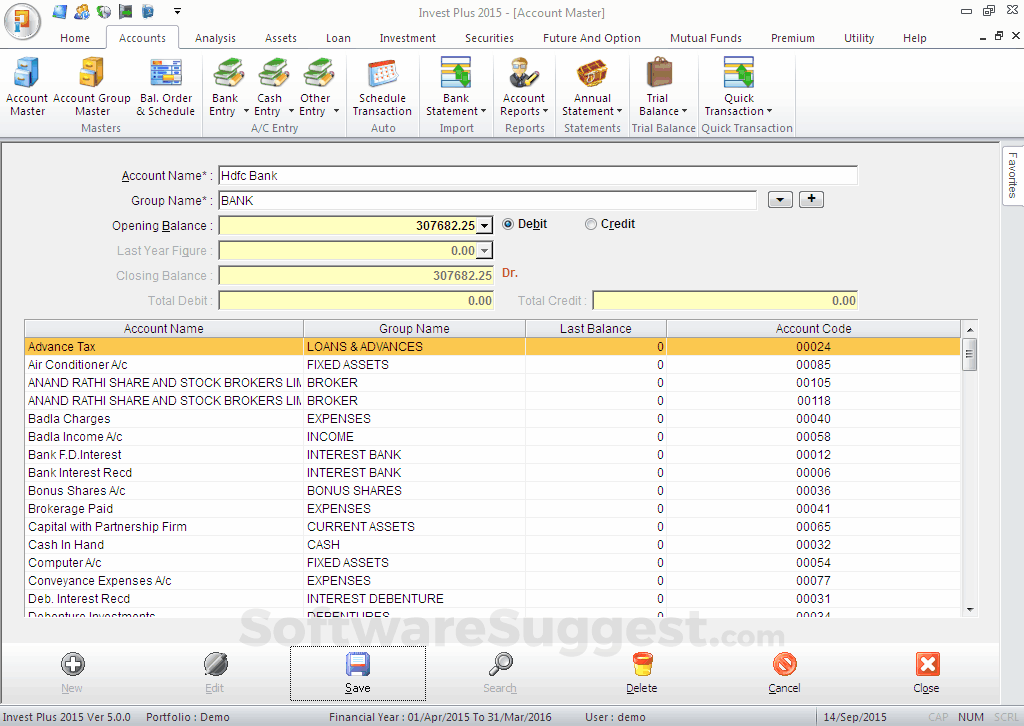Image resolution: width=1024 pixels, height=726 pixels.
Task: Sort by Account Name column header
Action: point(164,328)
